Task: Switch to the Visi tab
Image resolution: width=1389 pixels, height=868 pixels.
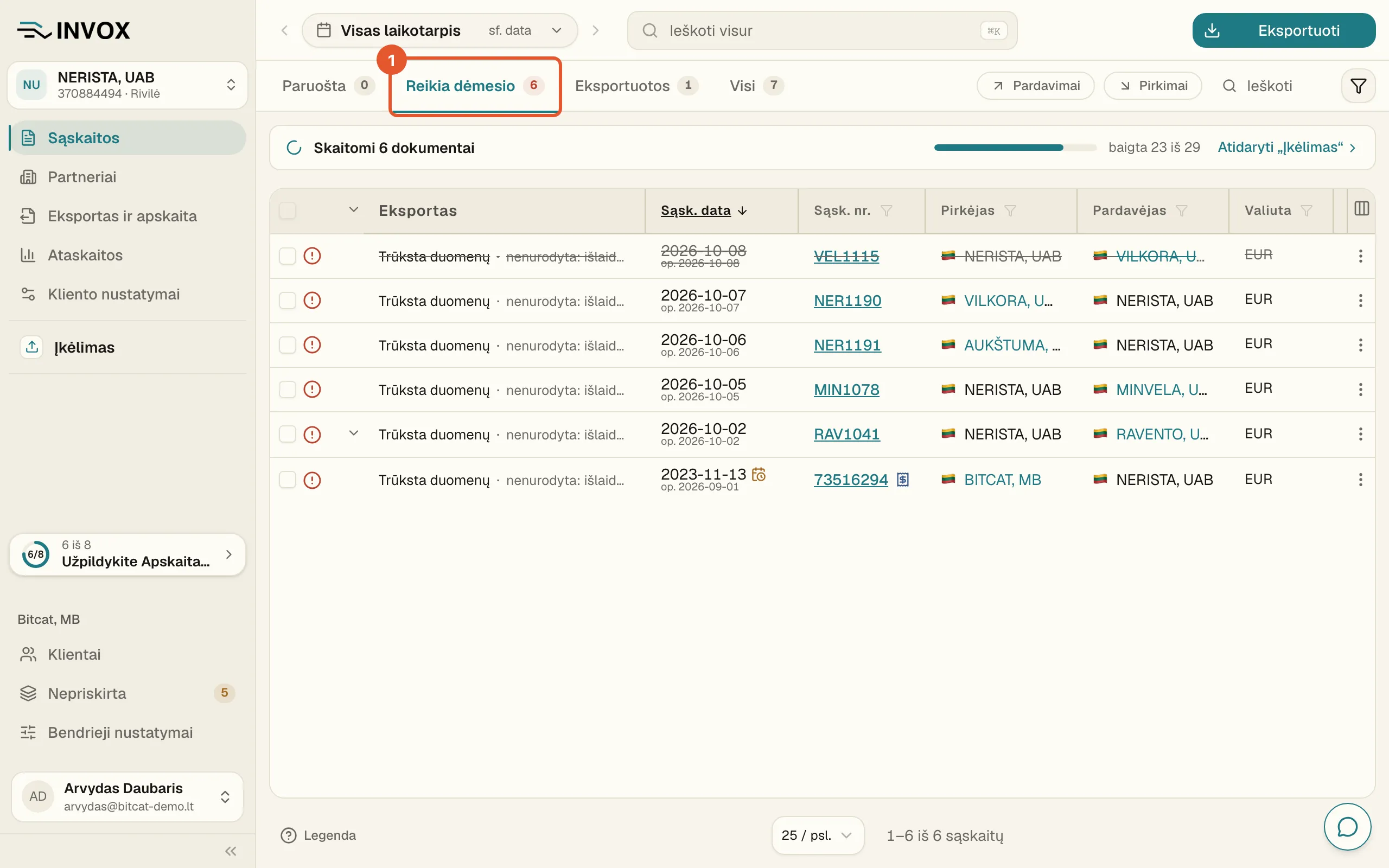Action: tap(756, 86)
